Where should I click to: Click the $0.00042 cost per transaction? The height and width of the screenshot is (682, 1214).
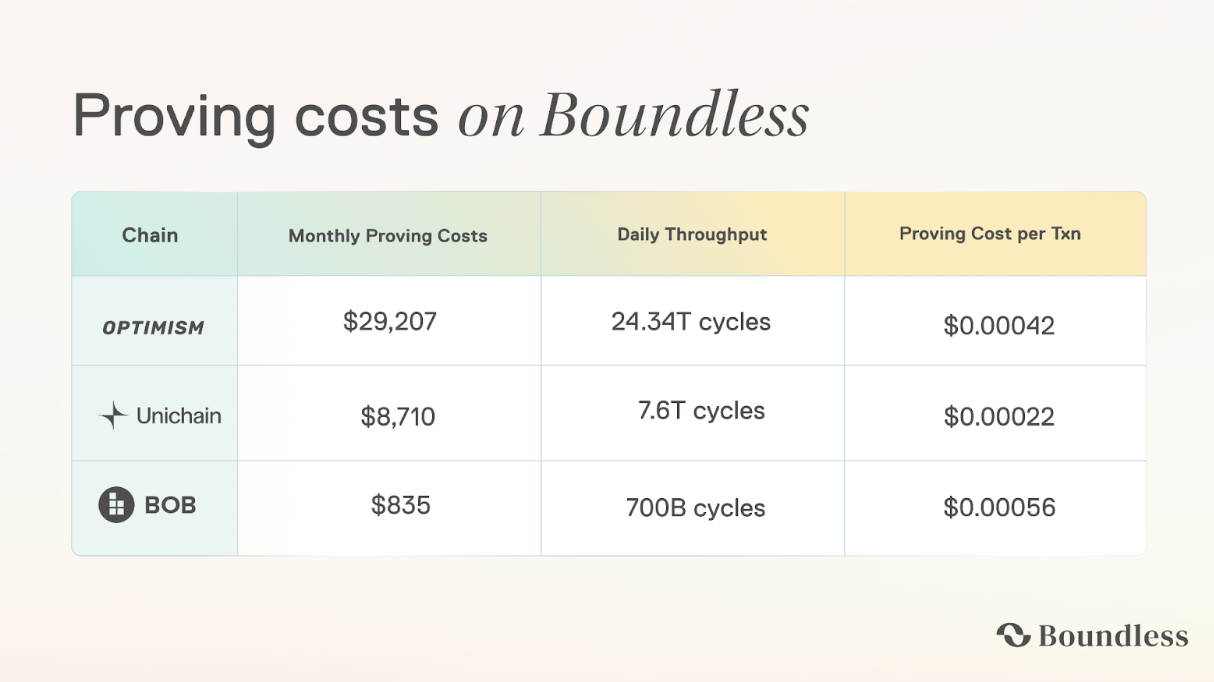pos(999,326)
